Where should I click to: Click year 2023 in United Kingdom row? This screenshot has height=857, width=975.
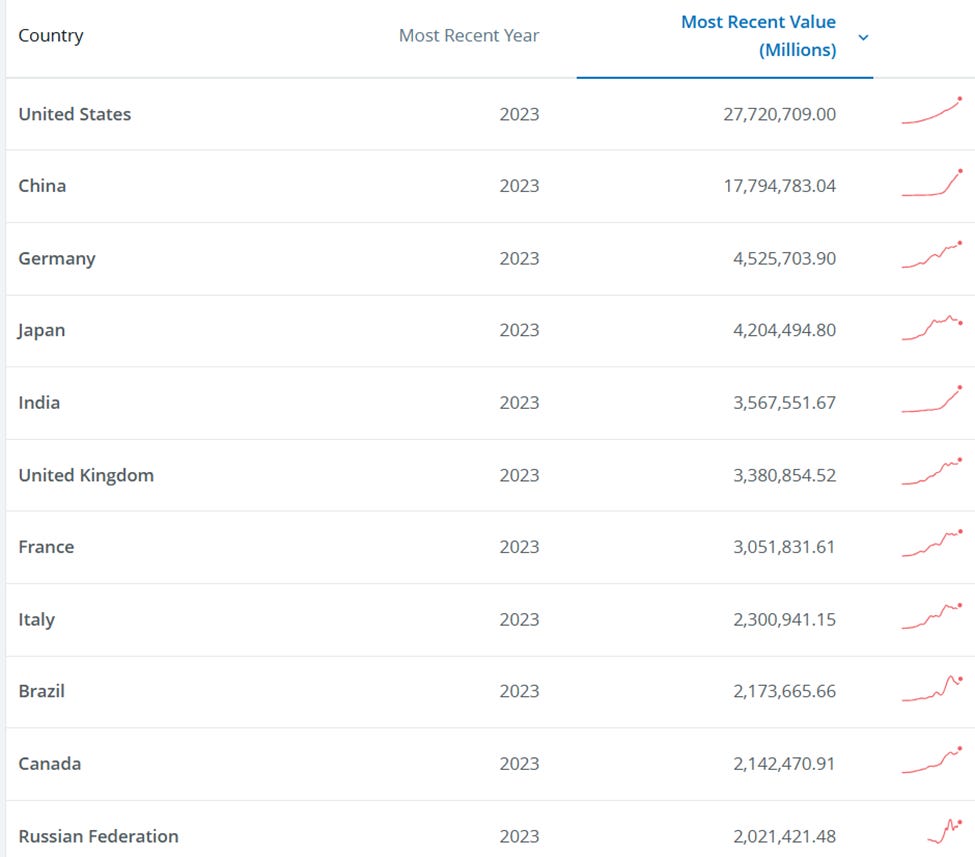[519, 475]
